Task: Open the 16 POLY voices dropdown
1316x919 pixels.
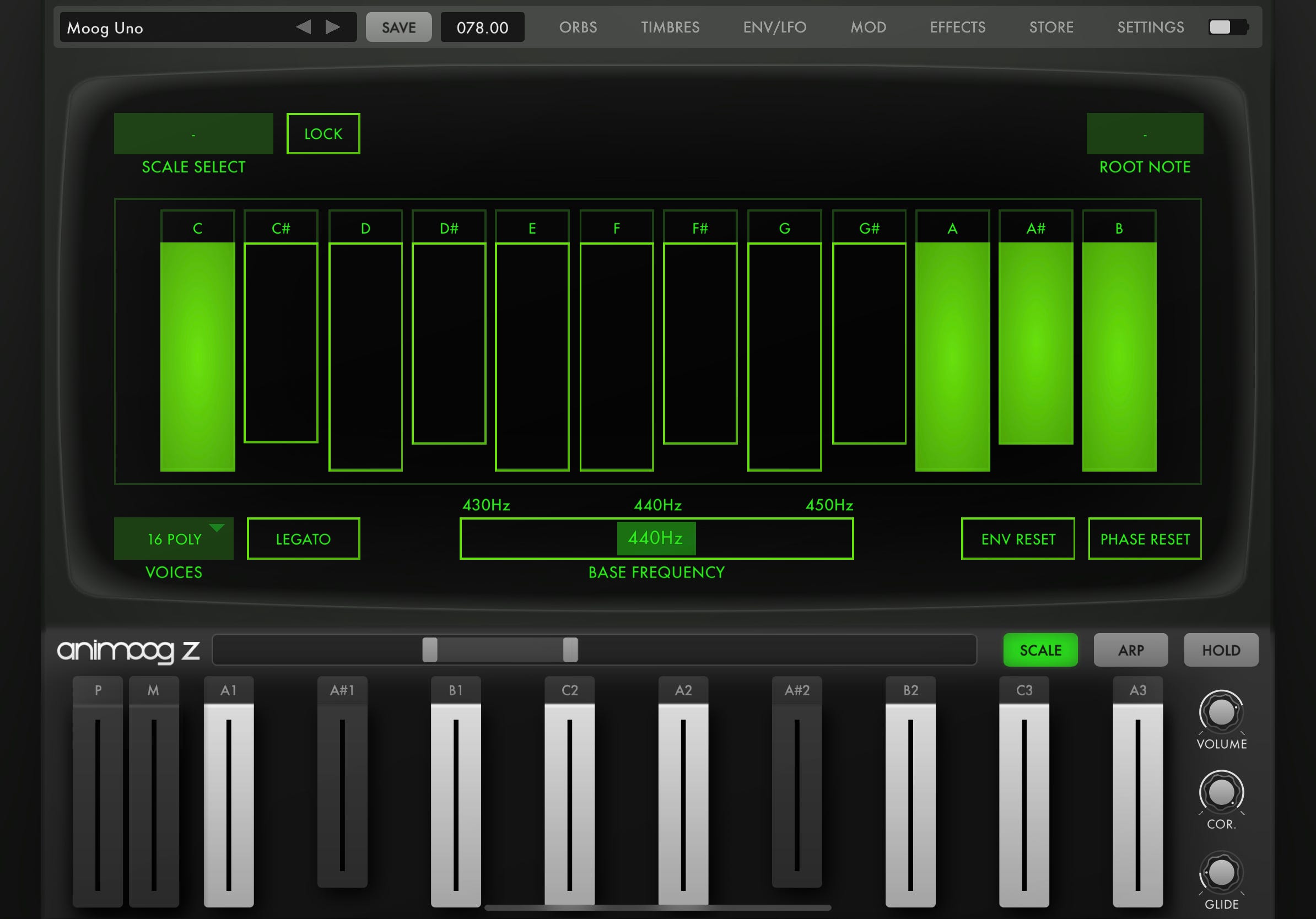Action: click(174, 539)
